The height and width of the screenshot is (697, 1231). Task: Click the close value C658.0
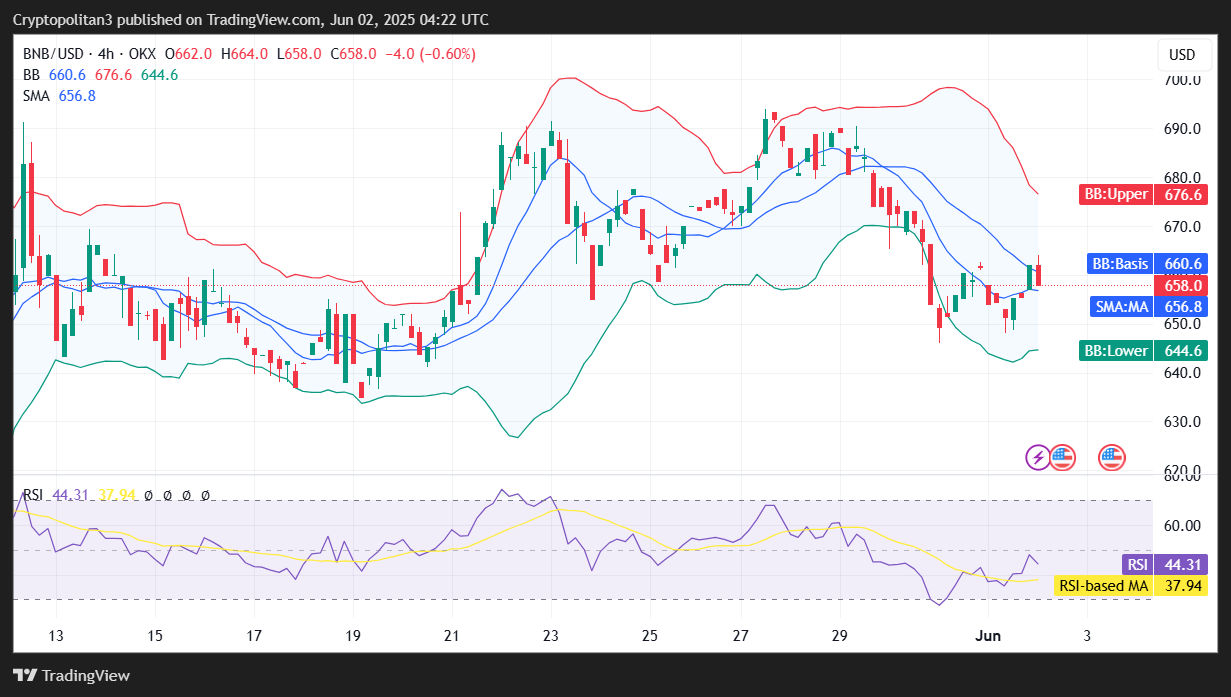pyautogui.click(x=352, y=54)
